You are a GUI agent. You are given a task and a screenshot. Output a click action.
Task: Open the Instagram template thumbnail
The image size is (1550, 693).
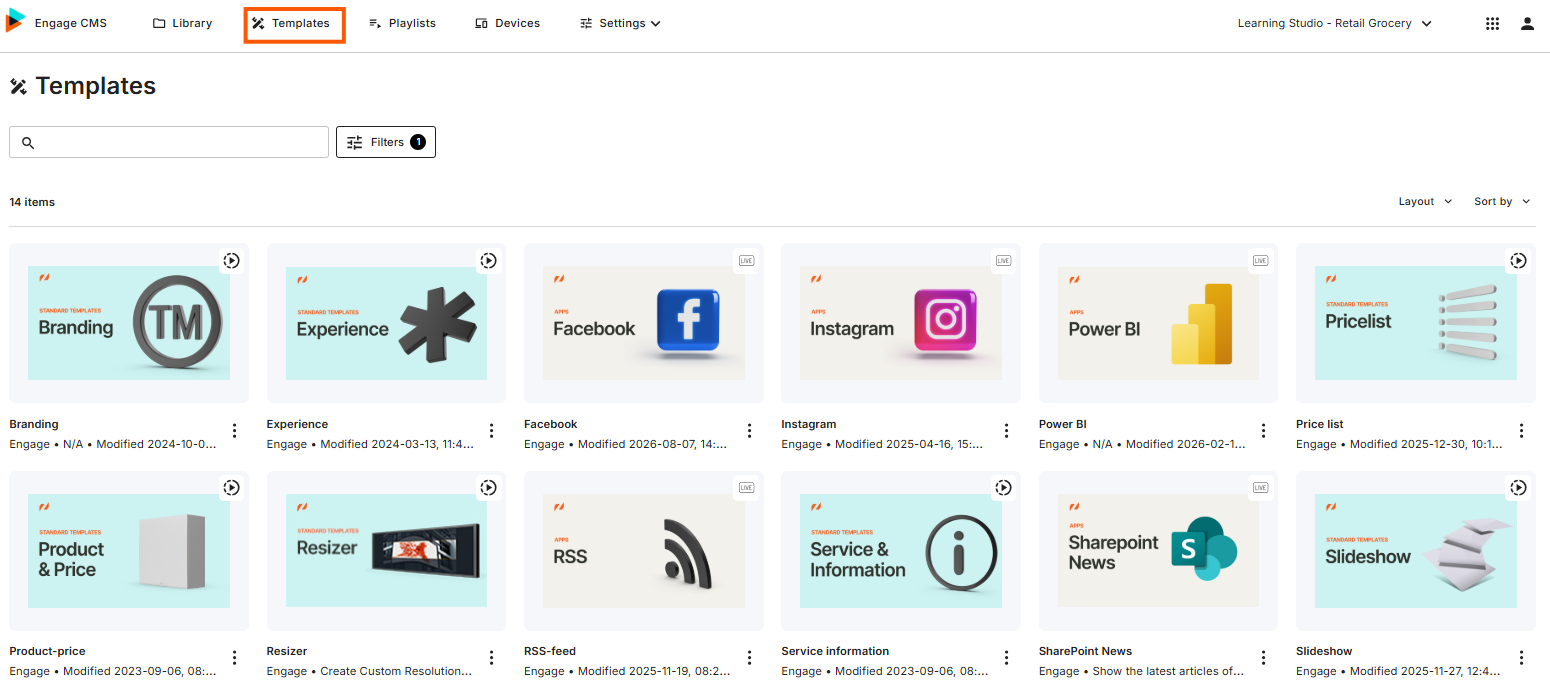coord(901,323)
